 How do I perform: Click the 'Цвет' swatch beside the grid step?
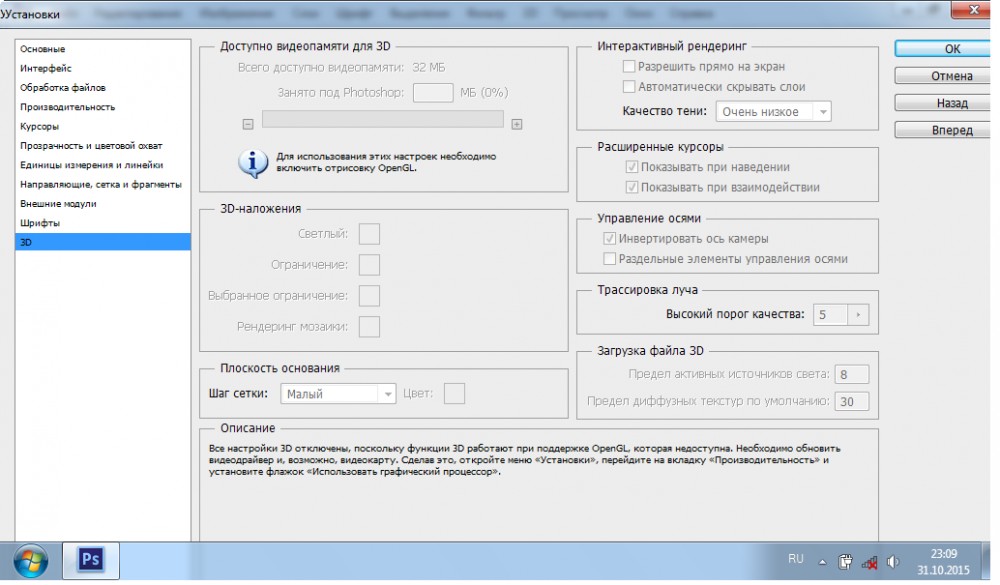click(x=454, y=394)
